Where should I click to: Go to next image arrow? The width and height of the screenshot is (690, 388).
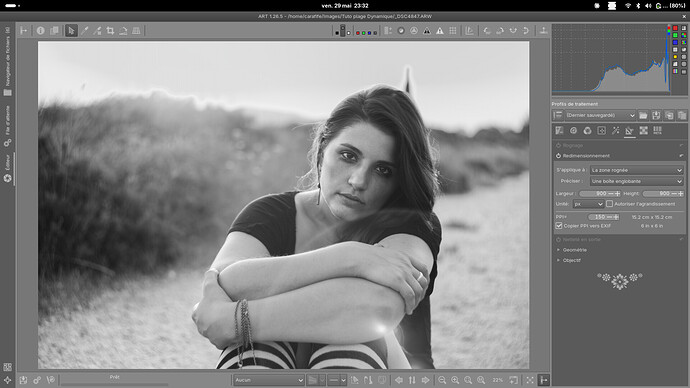click(x=426, y=380)
